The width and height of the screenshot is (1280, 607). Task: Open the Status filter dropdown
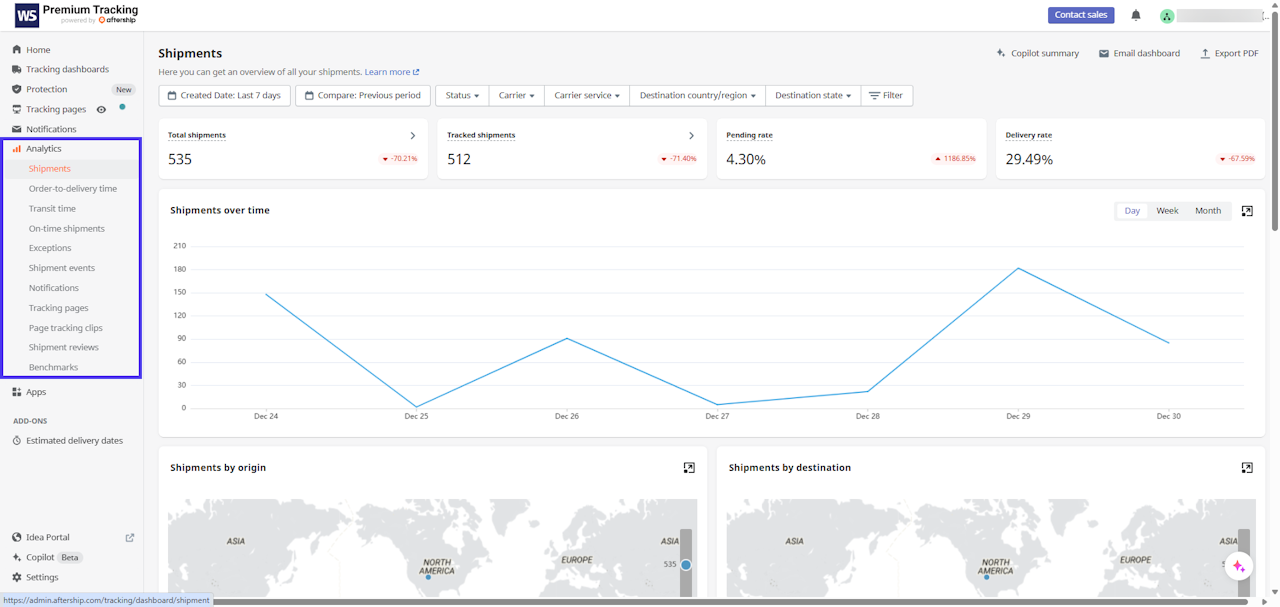tap(462, 96)
